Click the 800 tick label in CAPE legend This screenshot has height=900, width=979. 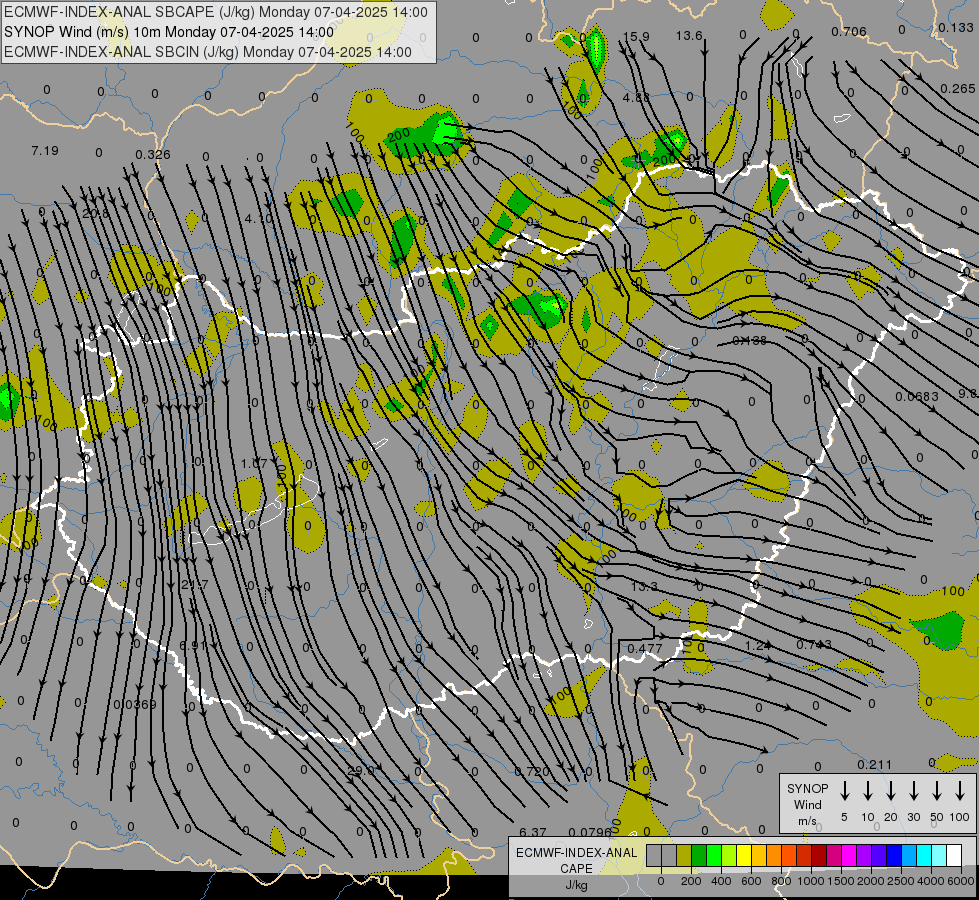point(781,881)
